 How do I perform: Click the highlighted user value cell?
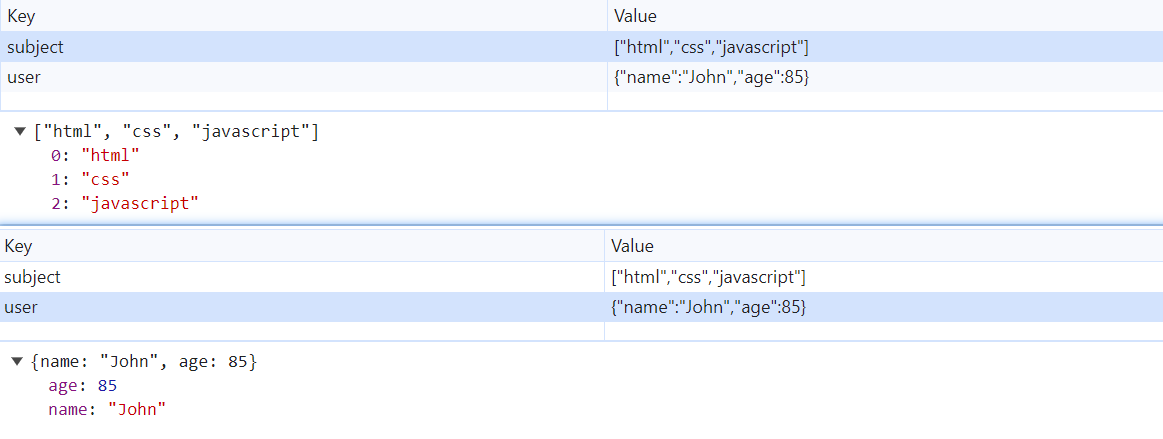709,307
